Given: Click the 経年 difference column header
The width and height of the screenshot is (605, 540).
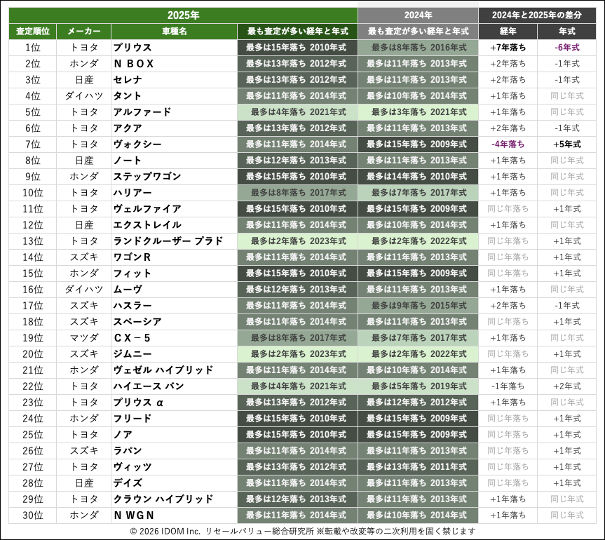Looking at the screenshot, I should tap(507, 32).
